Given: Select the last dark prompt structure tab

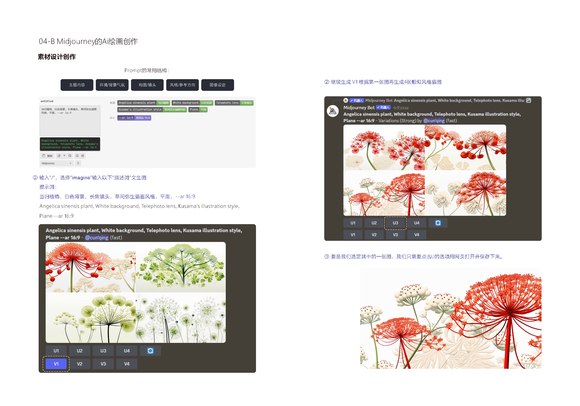Looking at the screenshot, I should click(218, 85).
